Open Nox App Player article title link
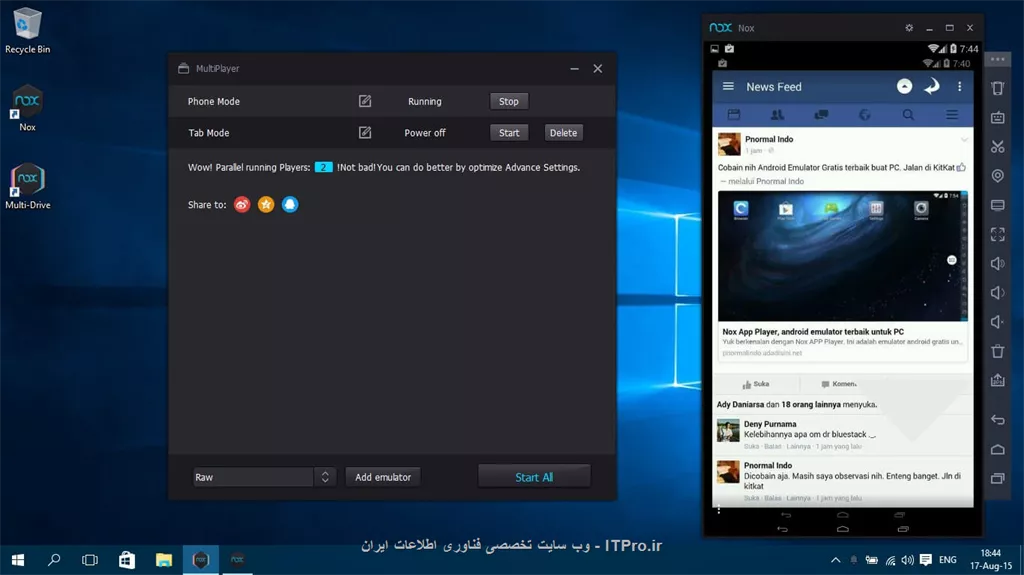 pyautogui.click(x=813, y=332)
